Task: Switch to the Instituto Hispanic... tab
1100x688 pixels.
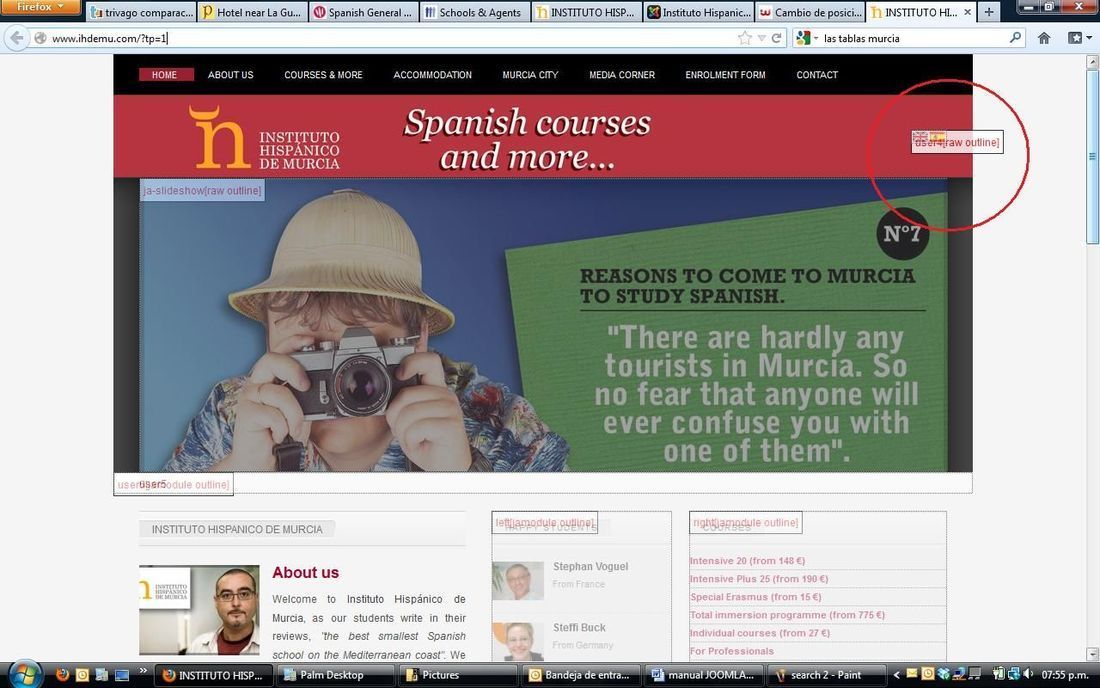Action: (x=698, y=12)
